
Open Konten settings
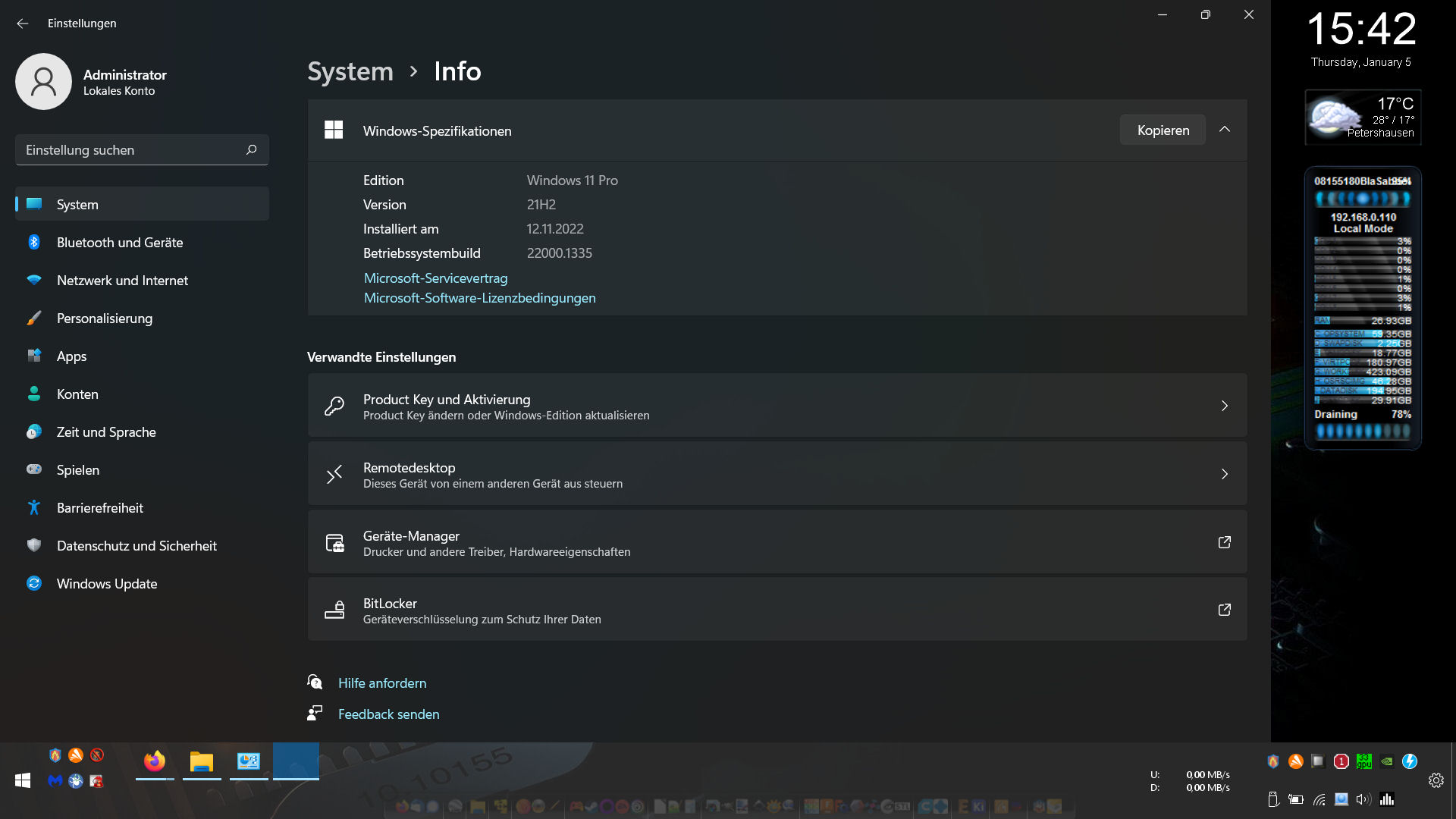coord(142,394)
